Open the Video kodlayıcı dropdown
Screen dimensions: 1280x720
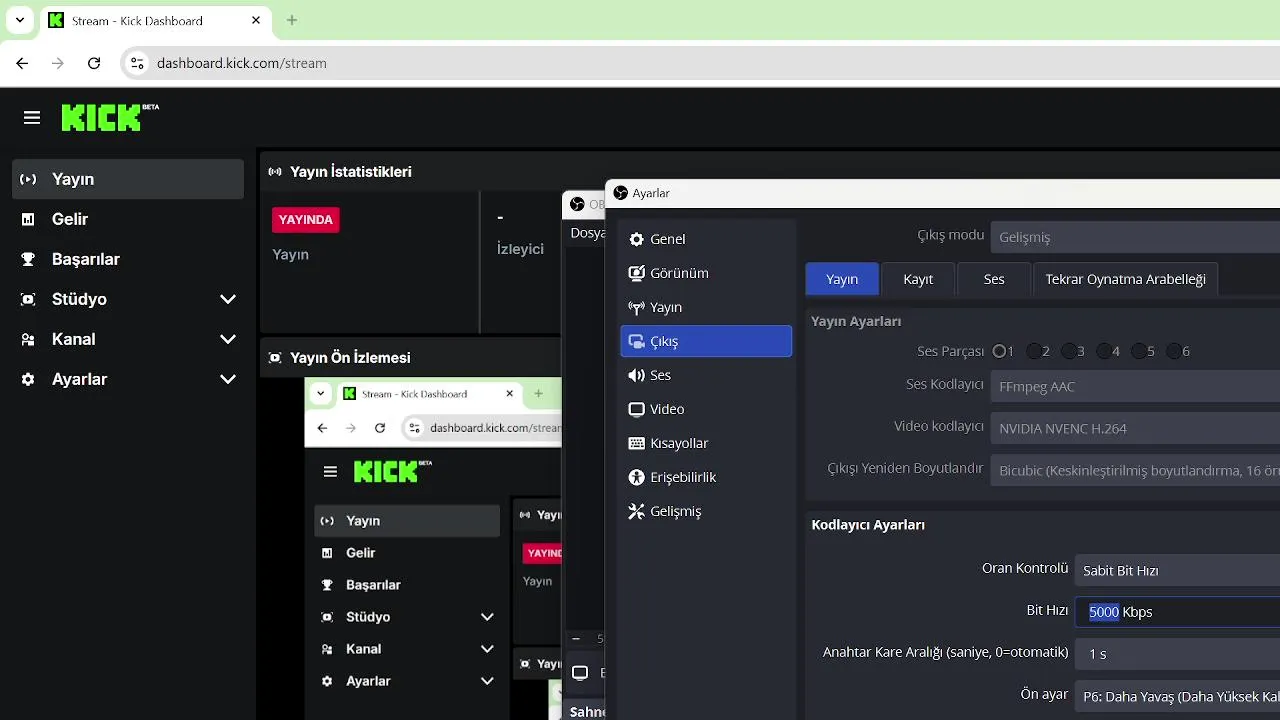click(1135, 428)
